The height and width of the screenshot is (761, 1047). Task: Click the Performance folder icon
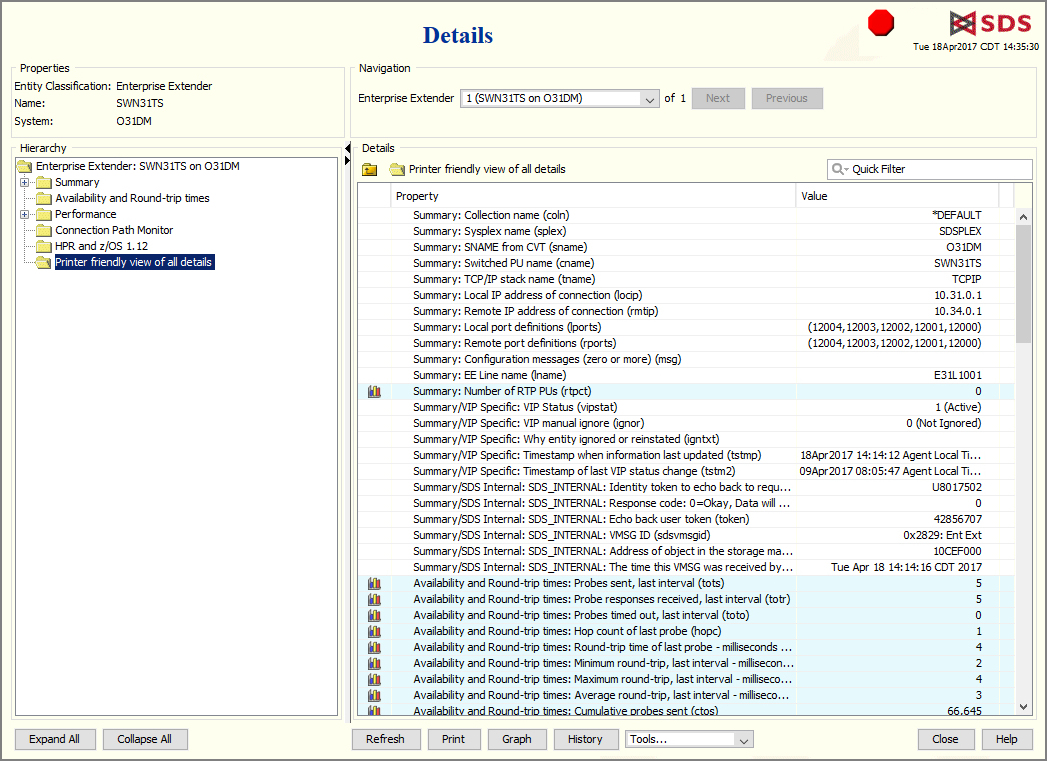pos(44,214)
